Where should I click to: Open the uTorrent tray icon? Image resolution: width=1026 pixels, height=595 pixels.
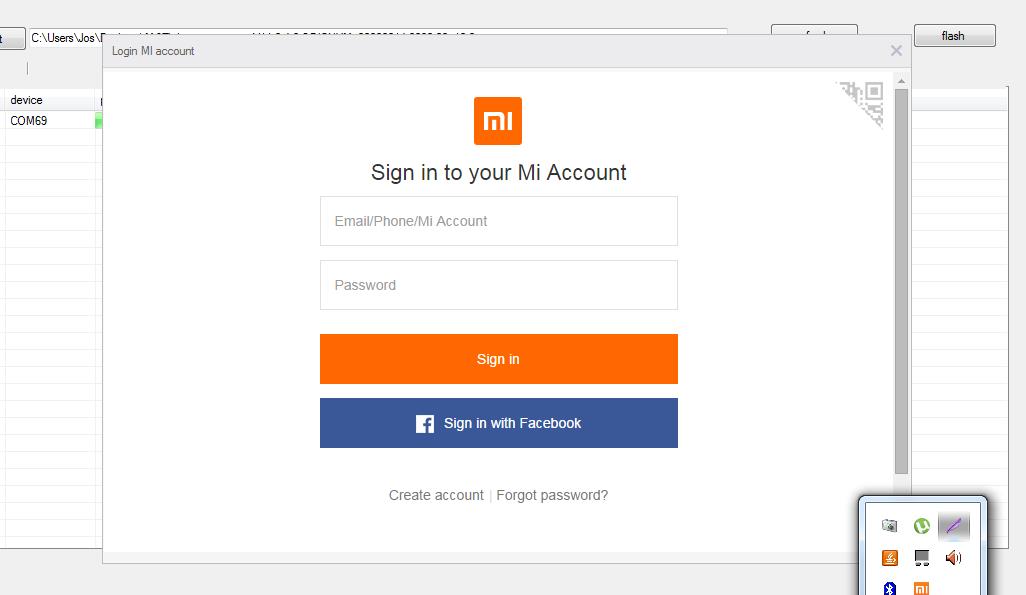(x=921, y=526)
